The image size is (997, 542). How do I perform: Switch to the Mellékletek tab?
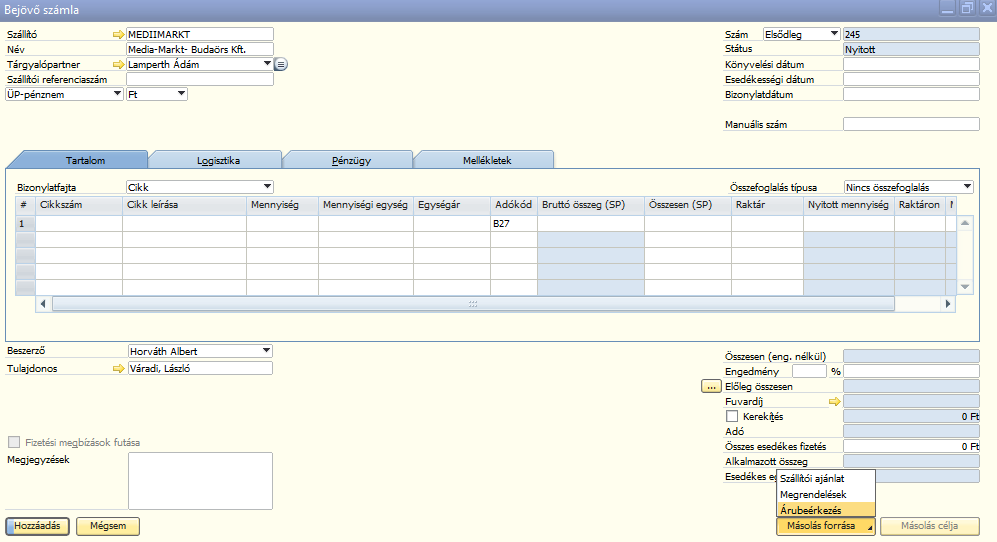tap(487, 160)
